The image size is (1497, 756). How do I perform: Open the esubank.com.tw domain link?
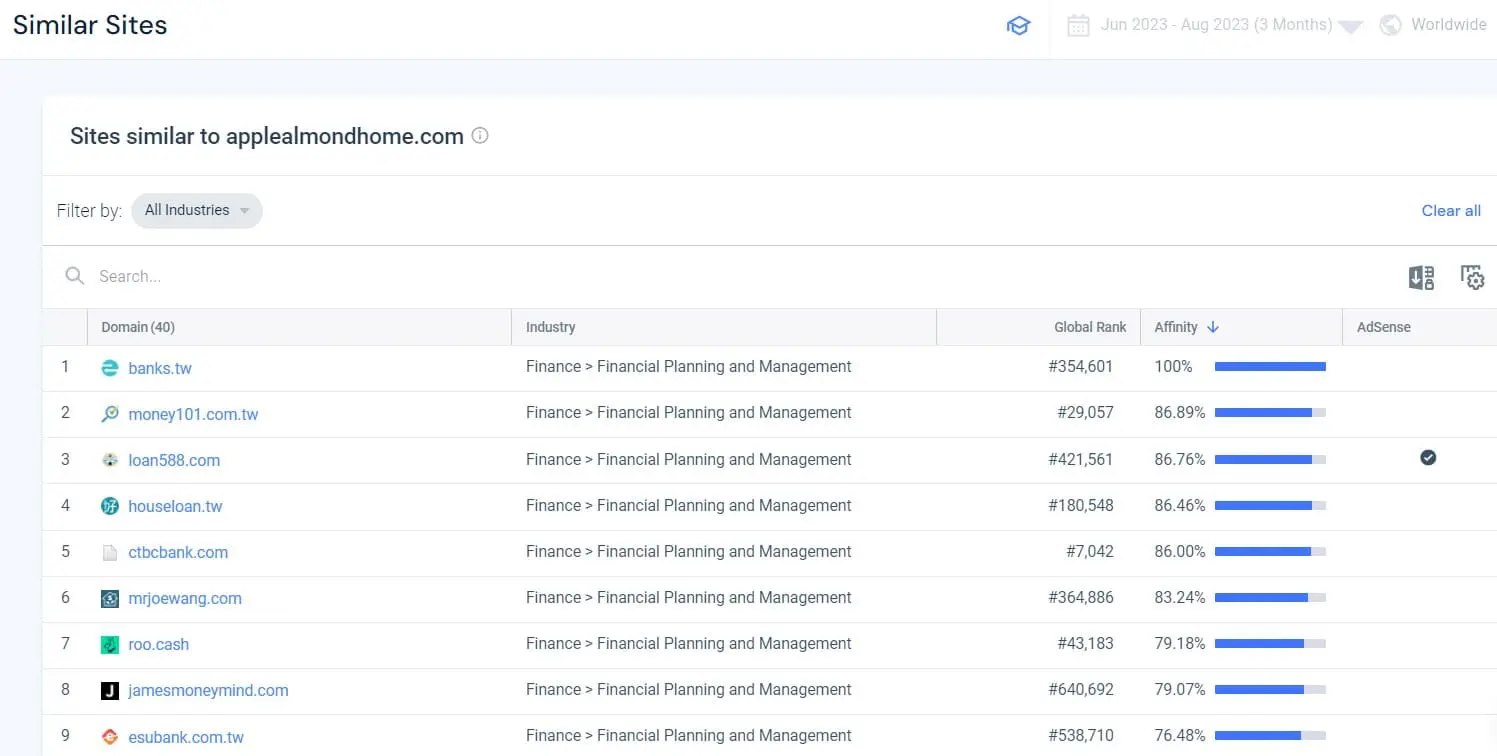click(186, 737)
